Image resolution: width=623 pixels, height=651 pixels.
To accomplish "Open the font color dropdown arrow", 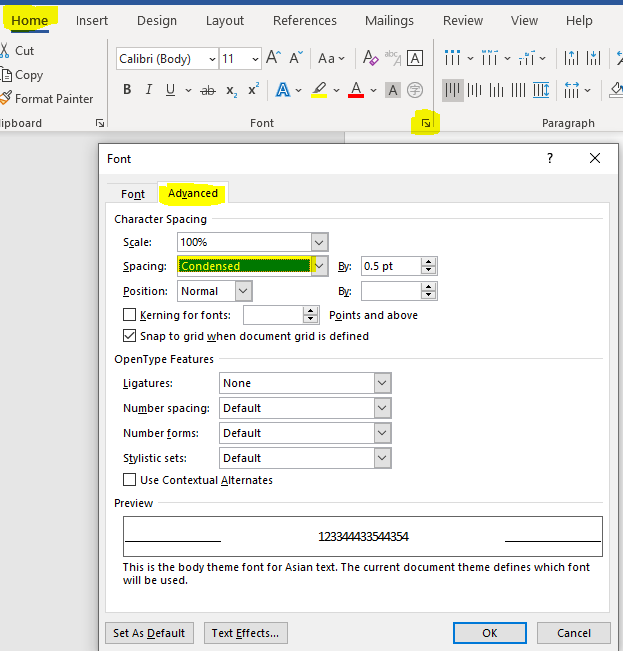I will (x=373, y=90).
